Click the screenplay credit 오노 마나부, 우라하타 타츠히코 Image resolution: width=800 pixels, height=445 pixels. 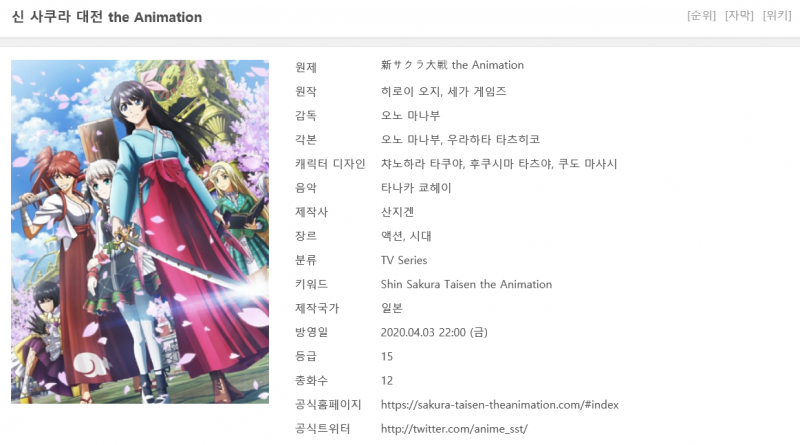460,139
